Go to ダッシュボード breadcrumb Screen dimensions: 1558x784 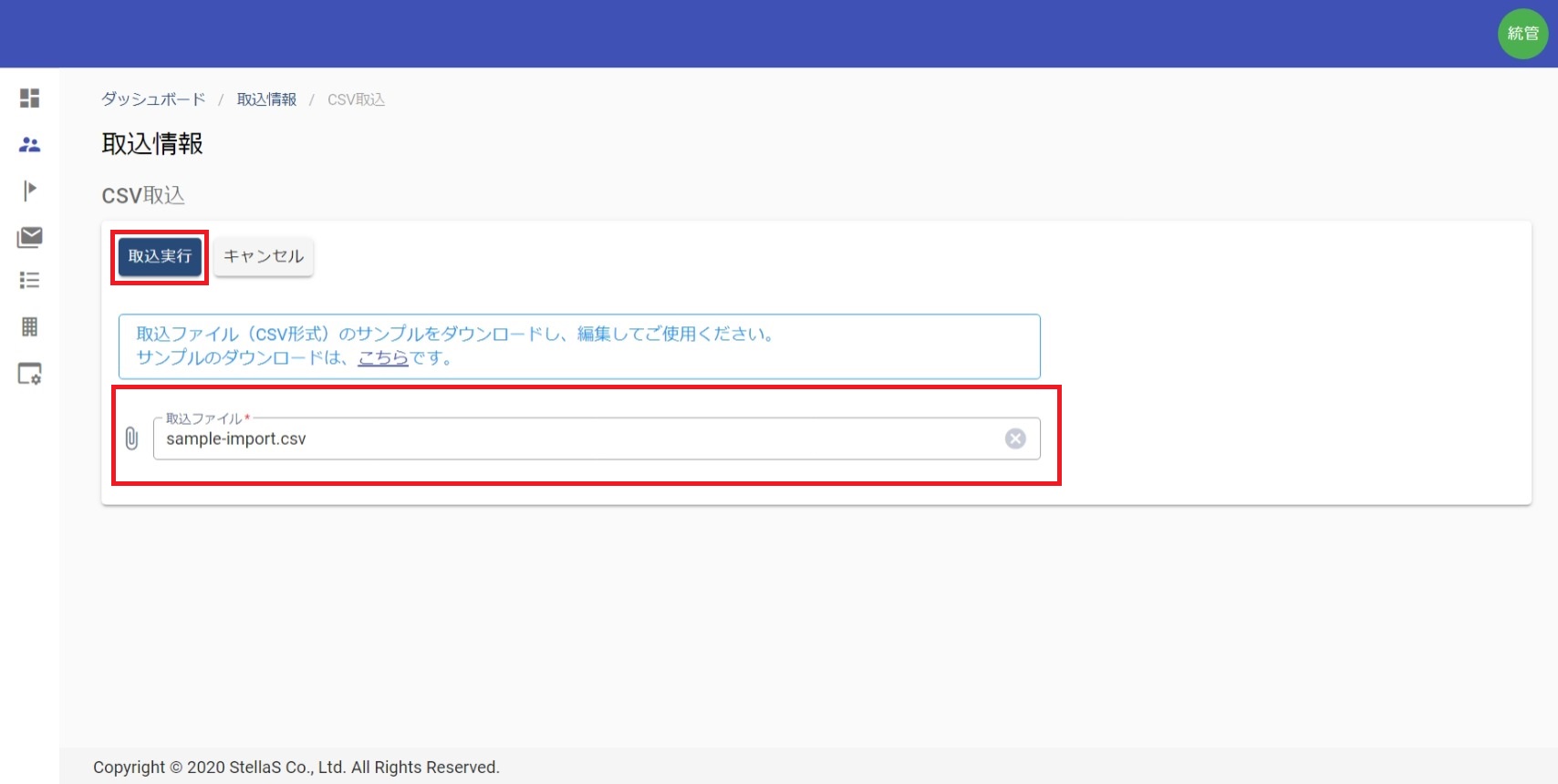(x=153, y=99)
